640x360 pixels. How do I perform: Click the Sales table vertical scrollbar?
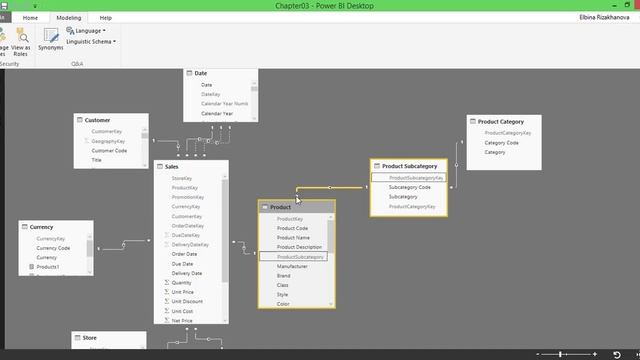click(224, 231)
